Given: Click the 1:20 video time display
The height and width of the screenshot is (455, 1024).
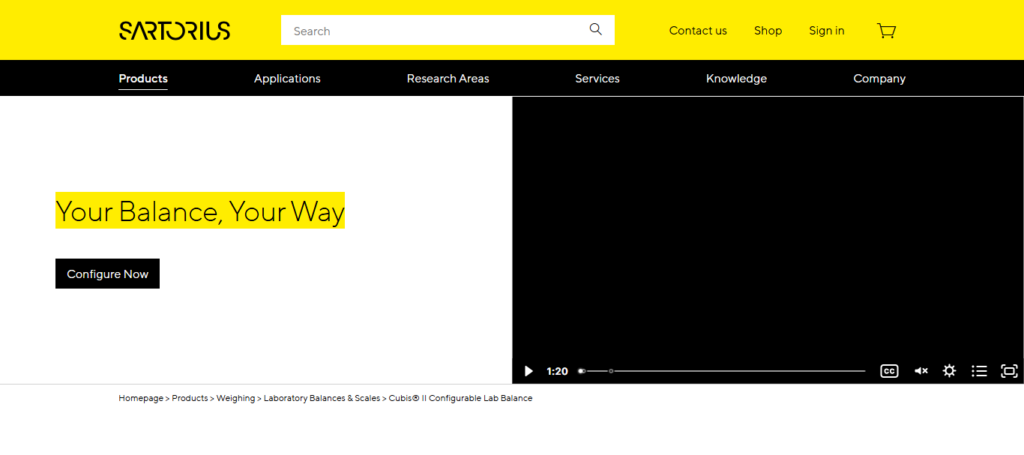Looking at the screenshot, I should click(x=557, y=371).
